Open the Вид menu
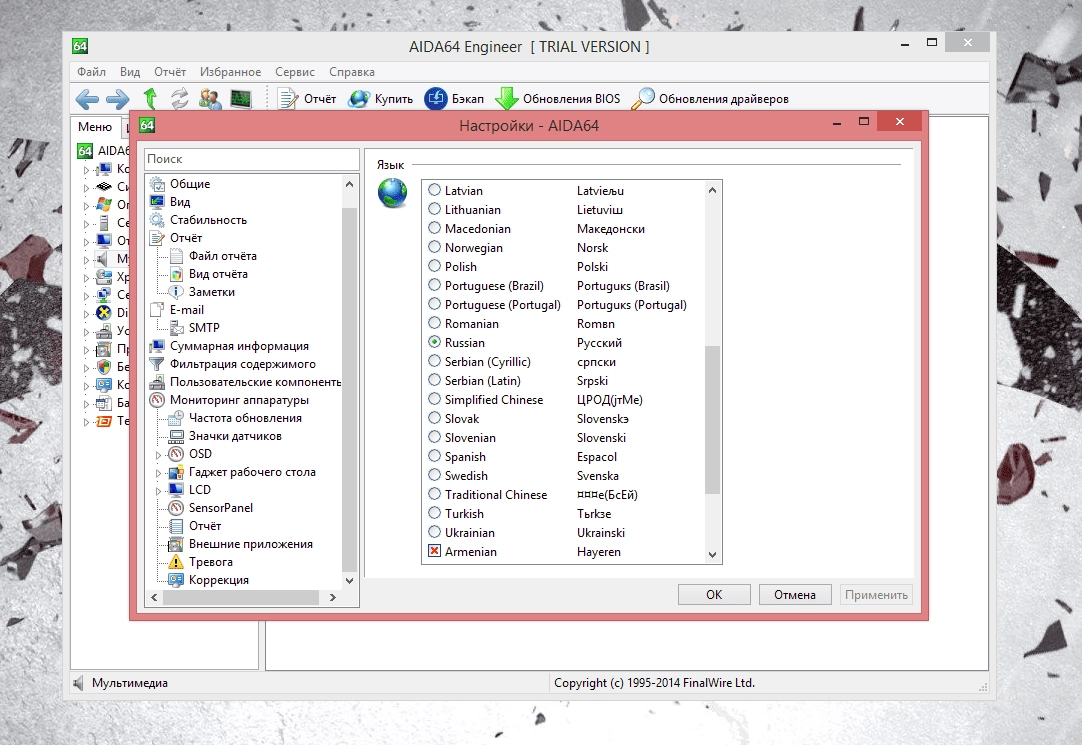 point(130,72)
